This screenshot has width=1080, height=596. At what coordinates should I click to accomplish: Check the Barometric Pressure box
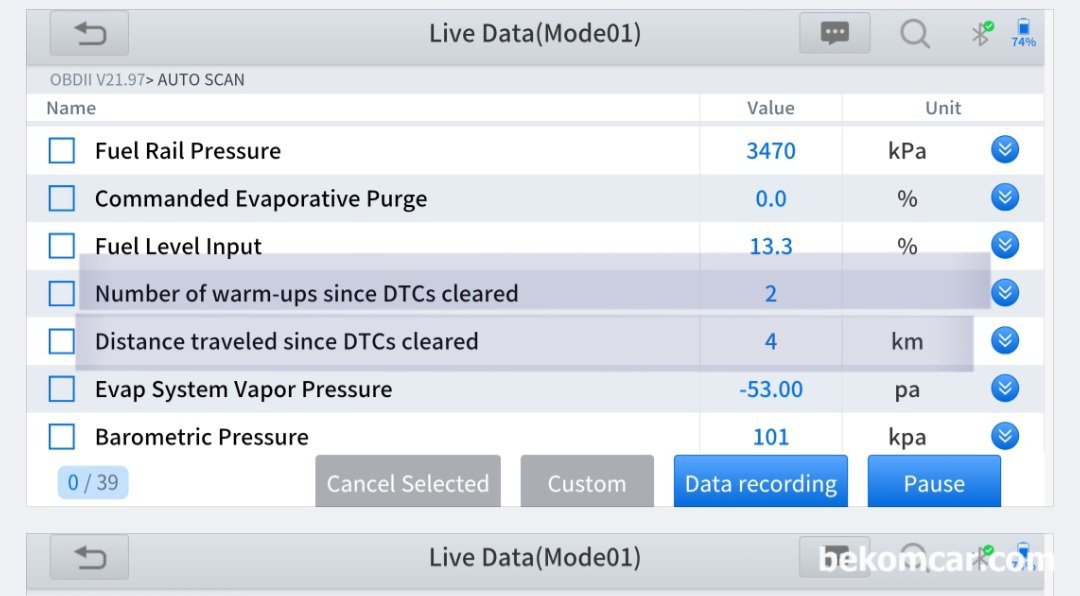click(62, 437)
